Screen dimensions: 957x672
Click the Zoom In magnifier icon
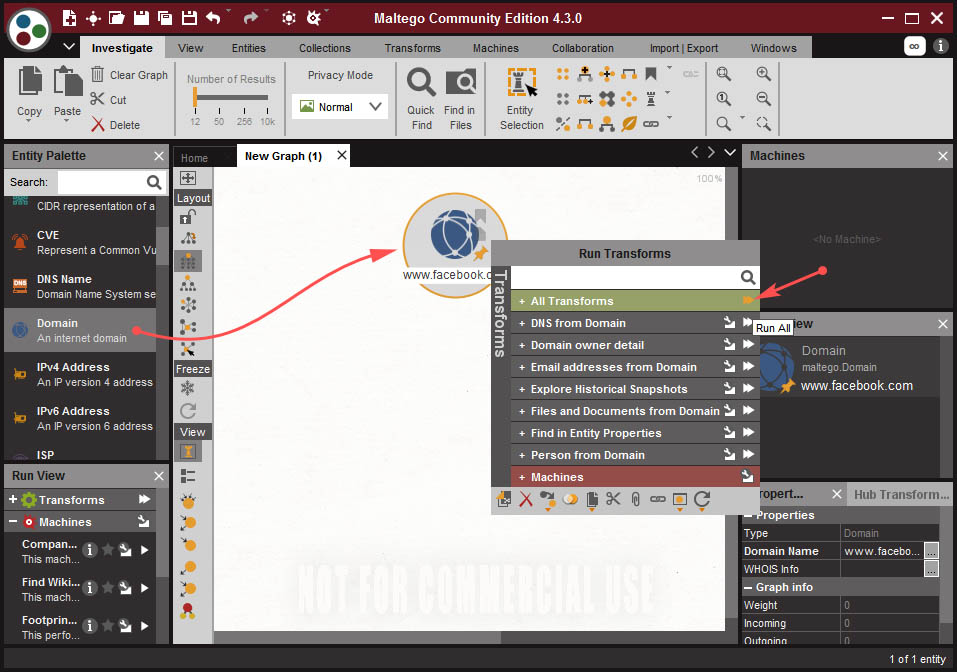(763, 74)
